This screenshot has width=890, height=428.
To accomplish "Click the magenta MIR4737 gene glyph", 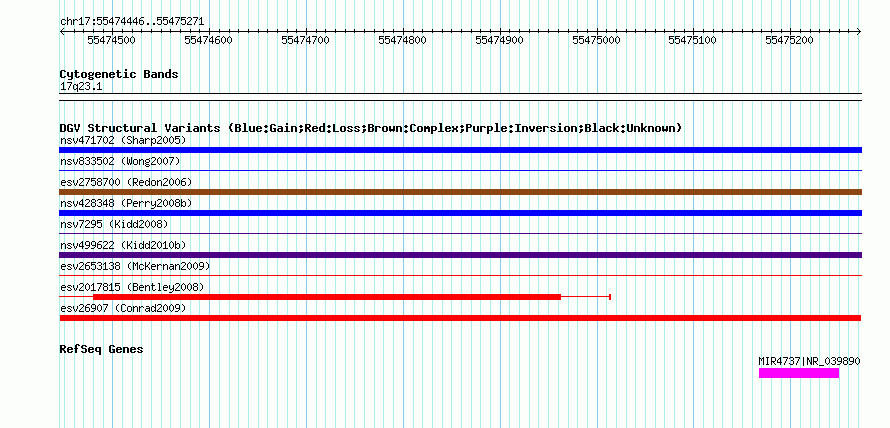I will (x=799, y=373).
